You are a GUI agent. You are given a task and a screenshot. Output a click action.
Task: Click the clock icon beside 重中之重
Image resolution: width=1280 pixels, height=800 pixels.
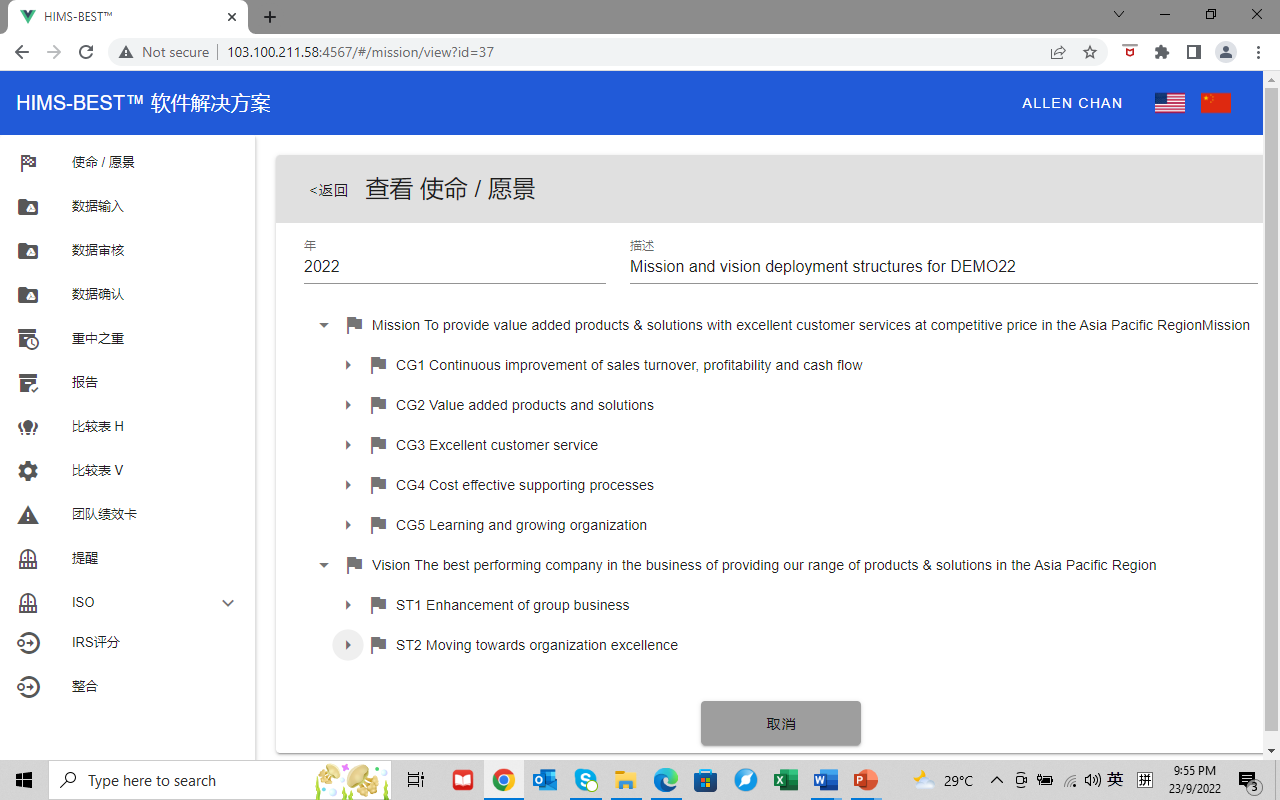coord(28,339)
